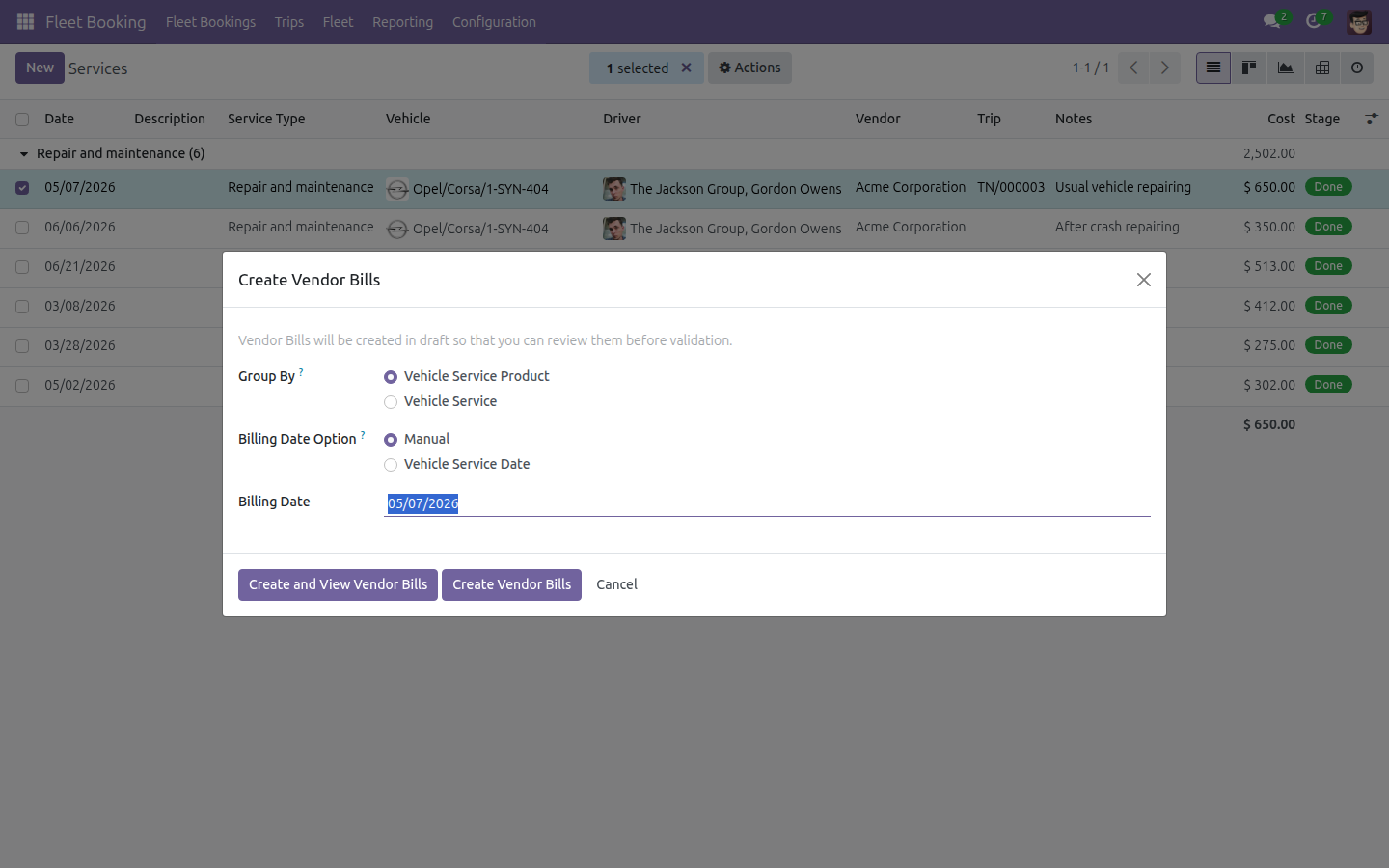Click Done stage badge in $ 350.00 row
Viewport: 1389px width, 868px height.
(1328, 227)
